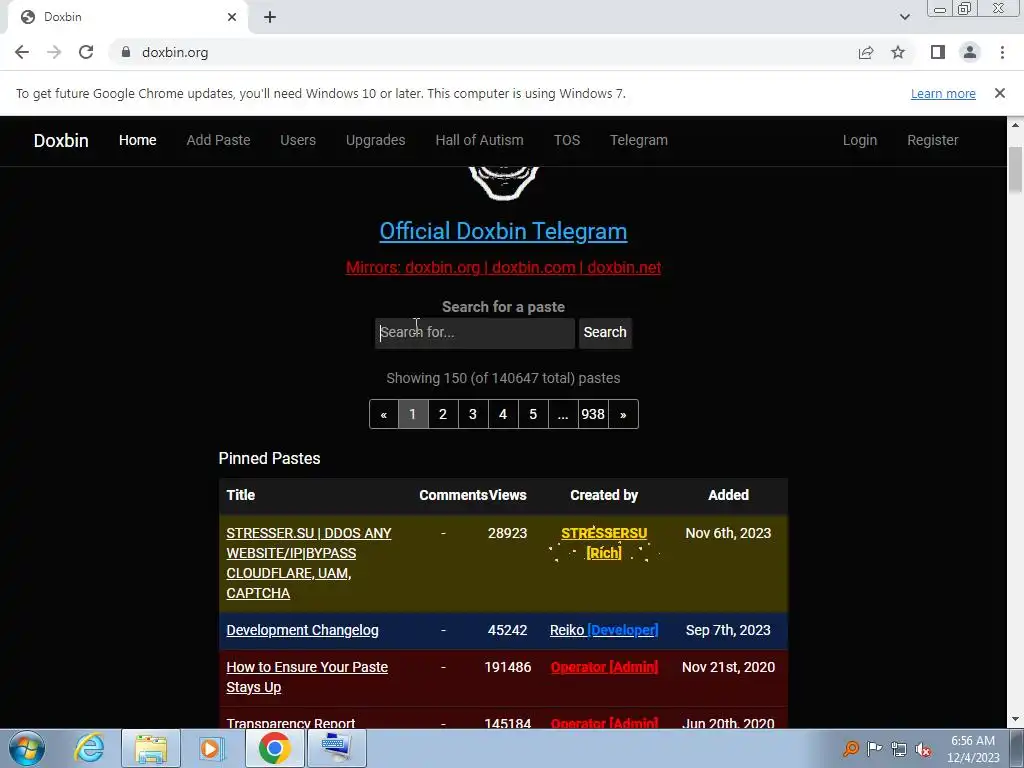Click the page scroll up arrow
This screenshot has height=768, width=1024.
[1015, 125]
